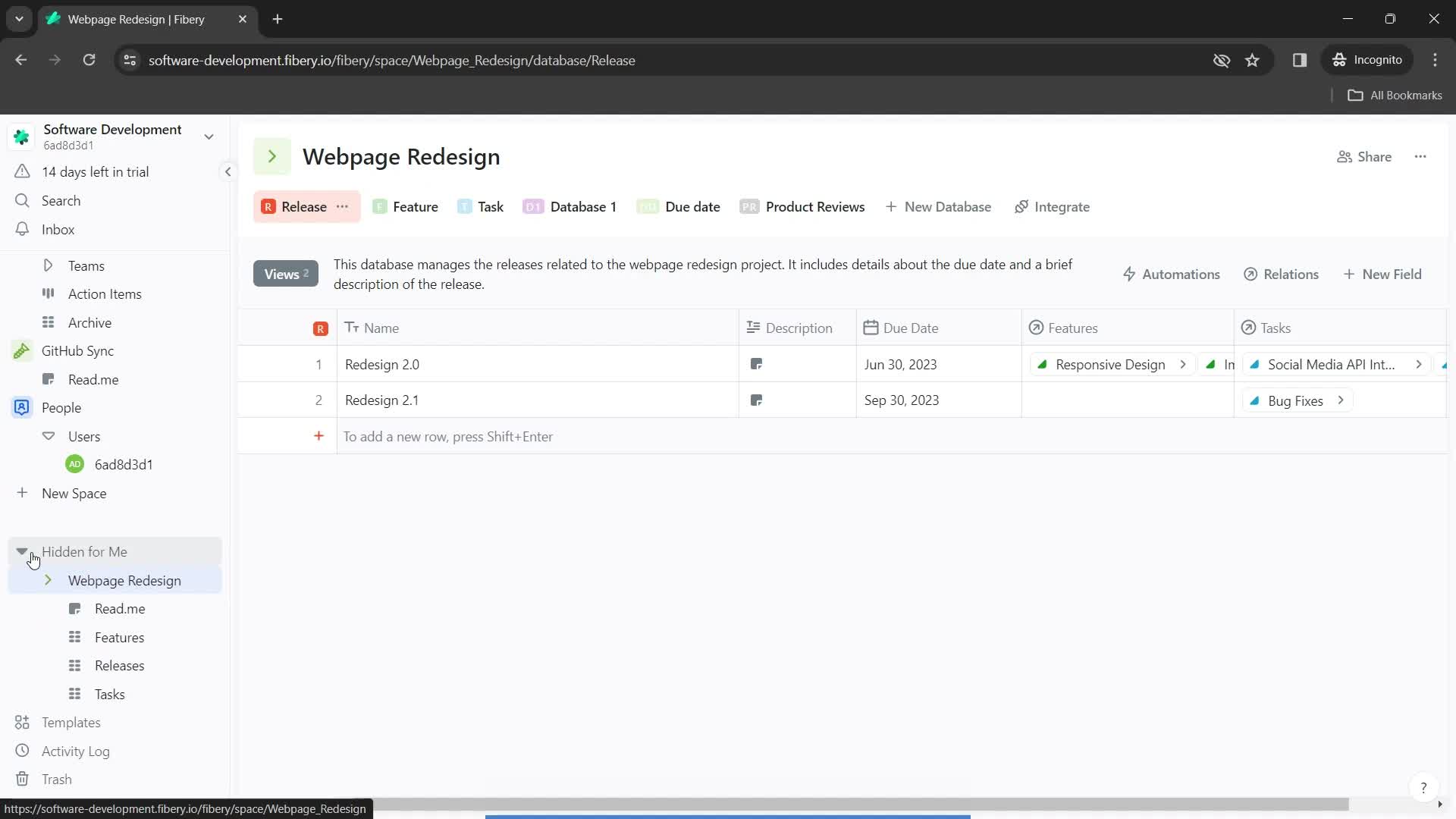Open the Bug Fixes task chip

[1298, 400]
